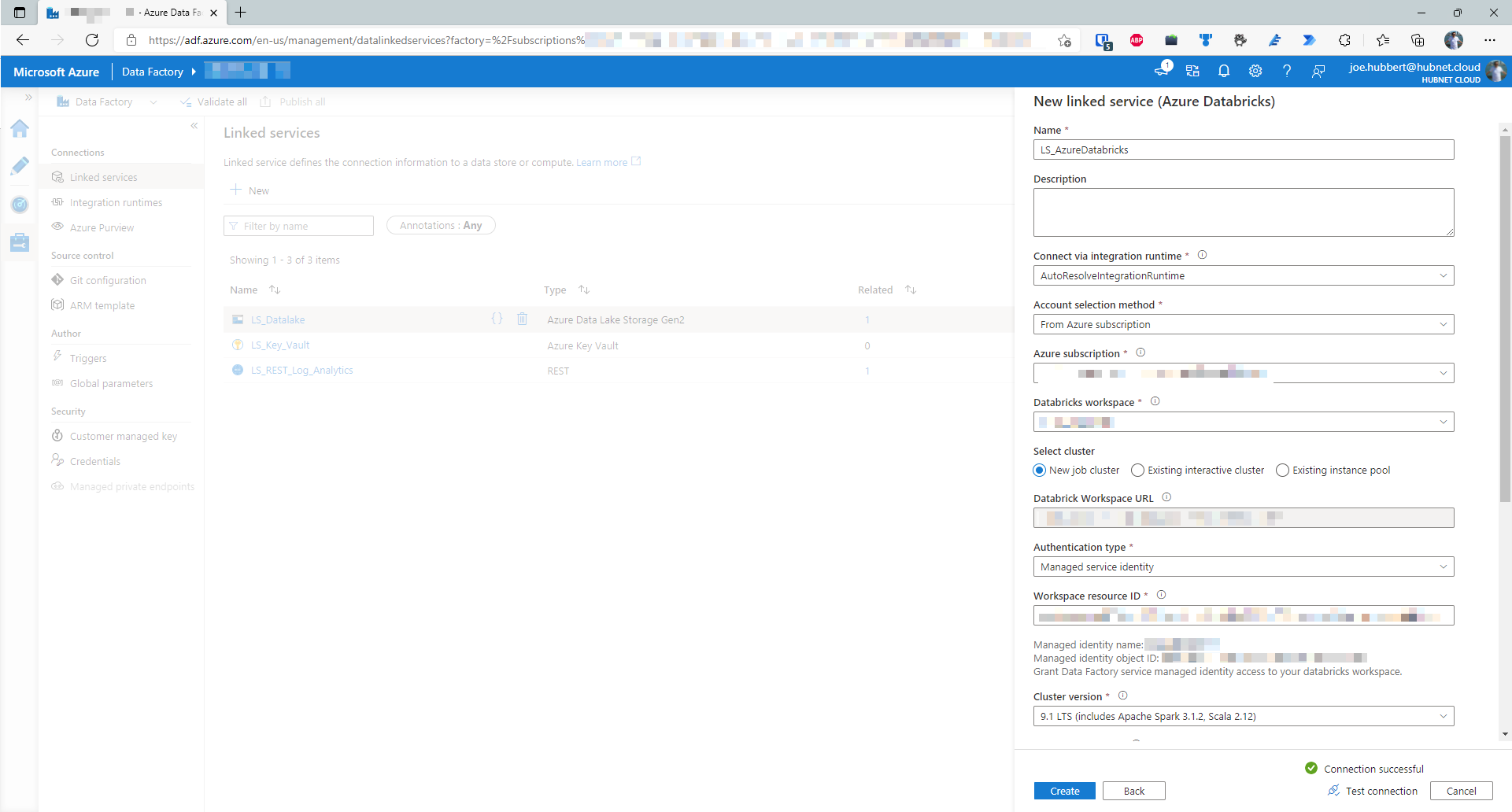Screen dimensions: 1512x812
Task: Open the Monitor icon in left sidebar
Action: click(x=20, y=205)
